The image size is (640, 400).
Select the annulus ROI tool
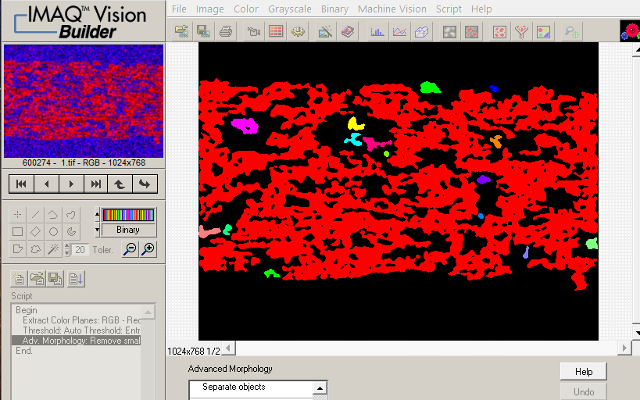(71, 231)
